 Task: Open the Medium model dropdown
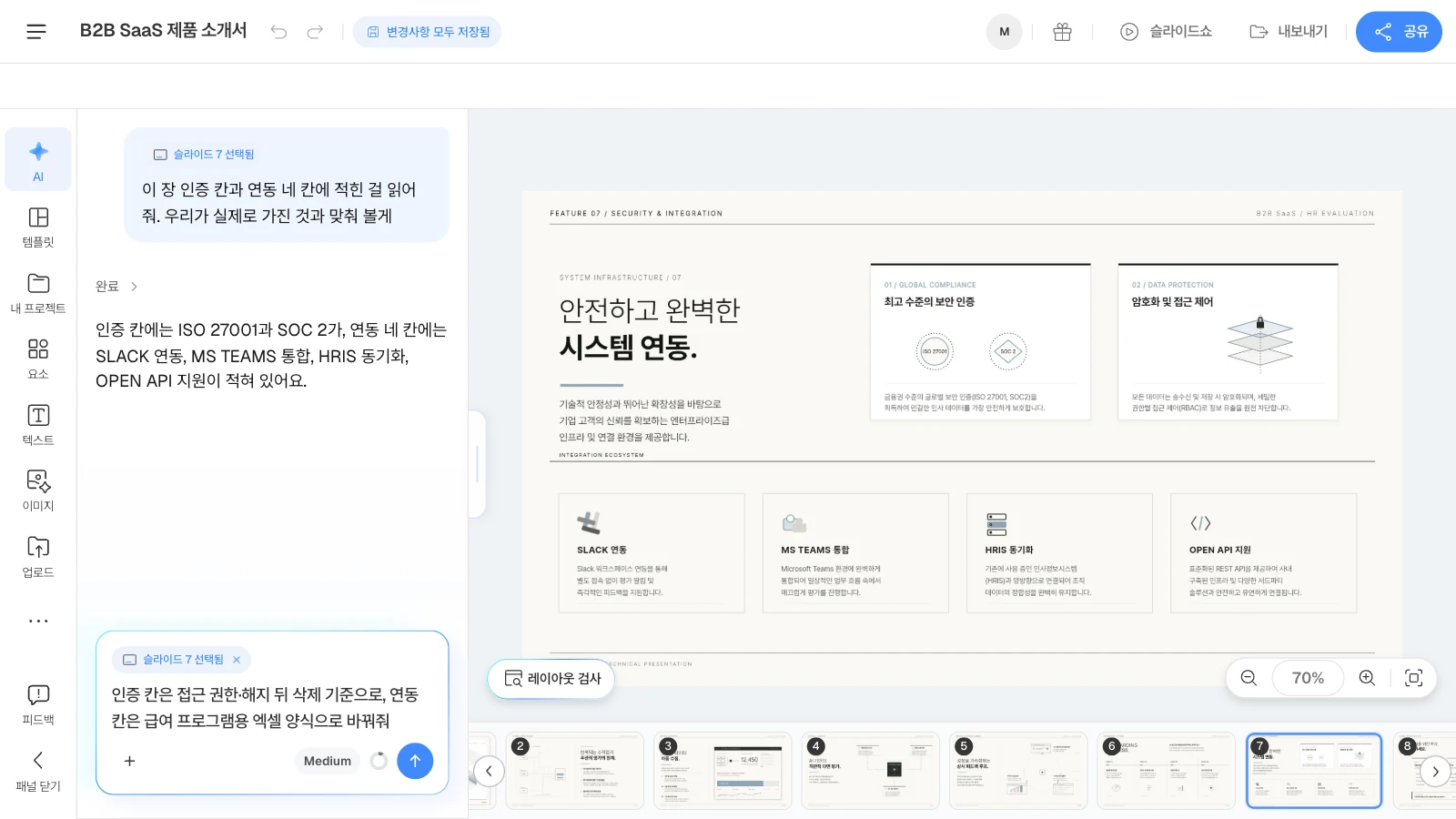coord(328,761)
